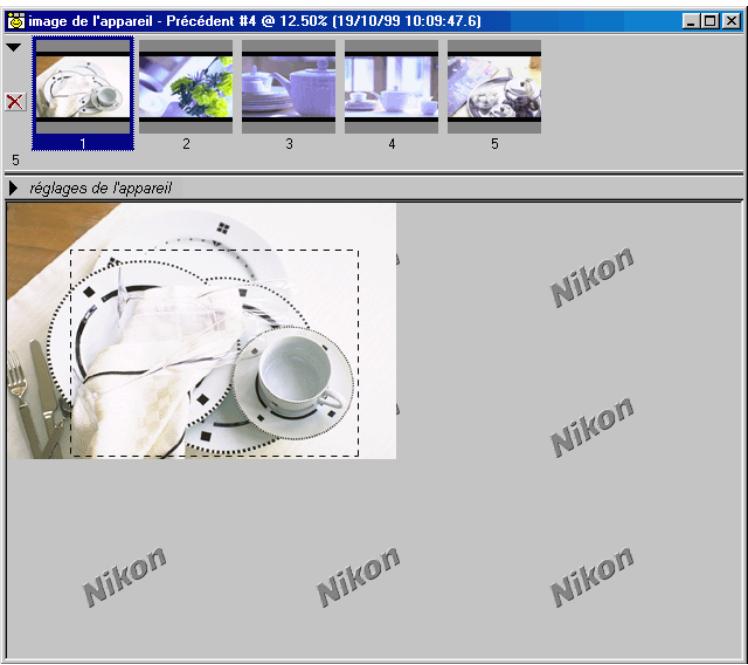
Task: Select thumbnail 3 showing the teapot
Action: click(x=289, y=86)
